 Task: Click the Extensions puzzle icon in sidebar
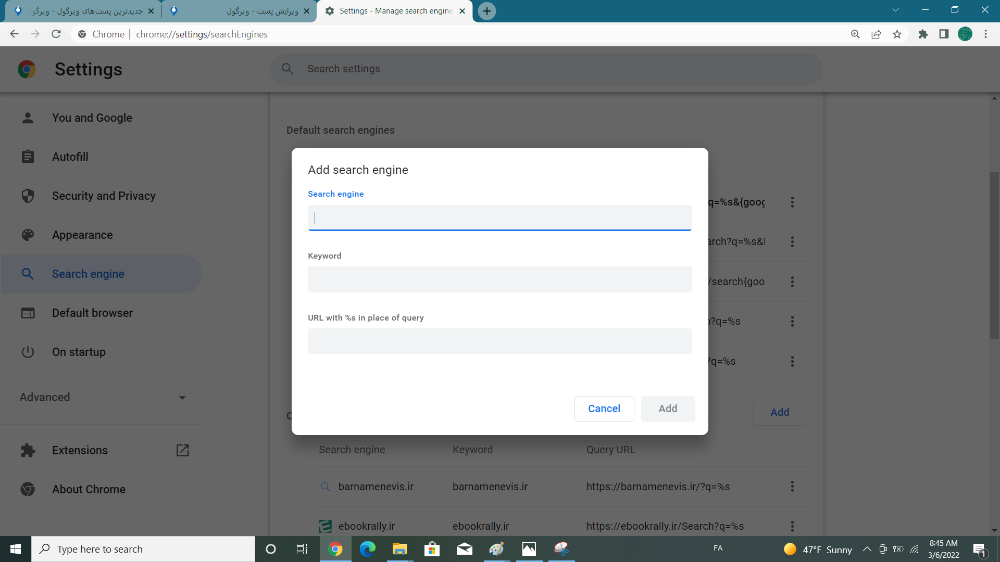pos(27,450)
